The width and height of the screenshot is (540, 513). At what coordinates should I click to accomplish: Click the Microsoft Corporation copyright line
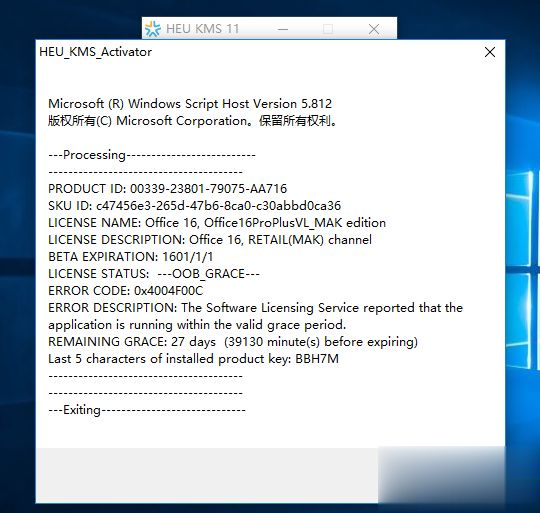point(192,121)
